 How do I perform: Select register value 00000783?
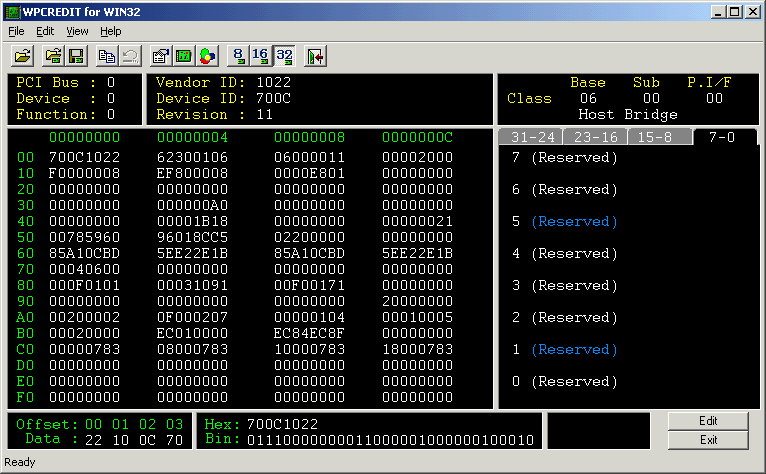(85, 349)
